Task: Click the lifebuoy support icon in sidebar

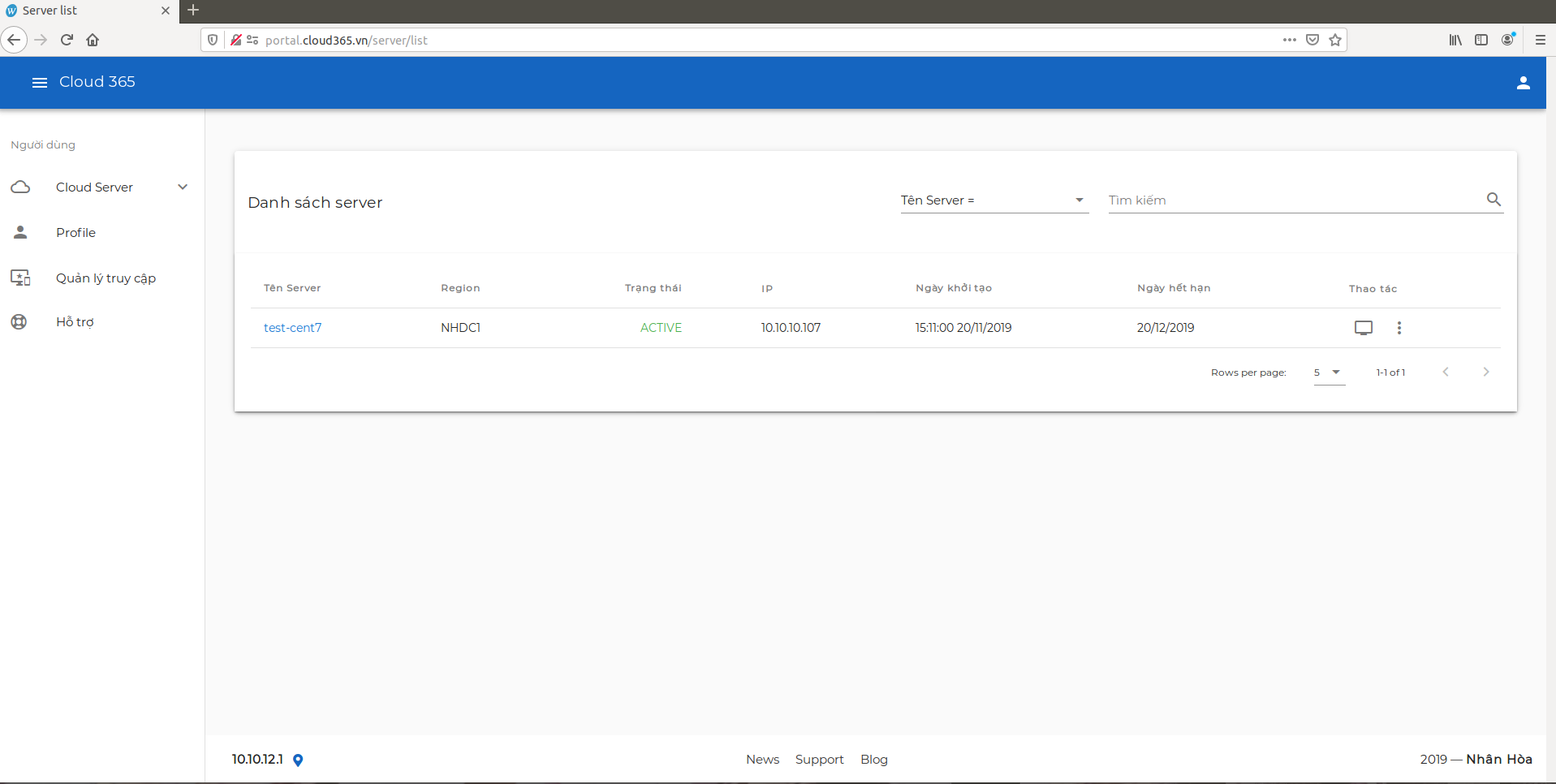Action: (x=19, y=321)
